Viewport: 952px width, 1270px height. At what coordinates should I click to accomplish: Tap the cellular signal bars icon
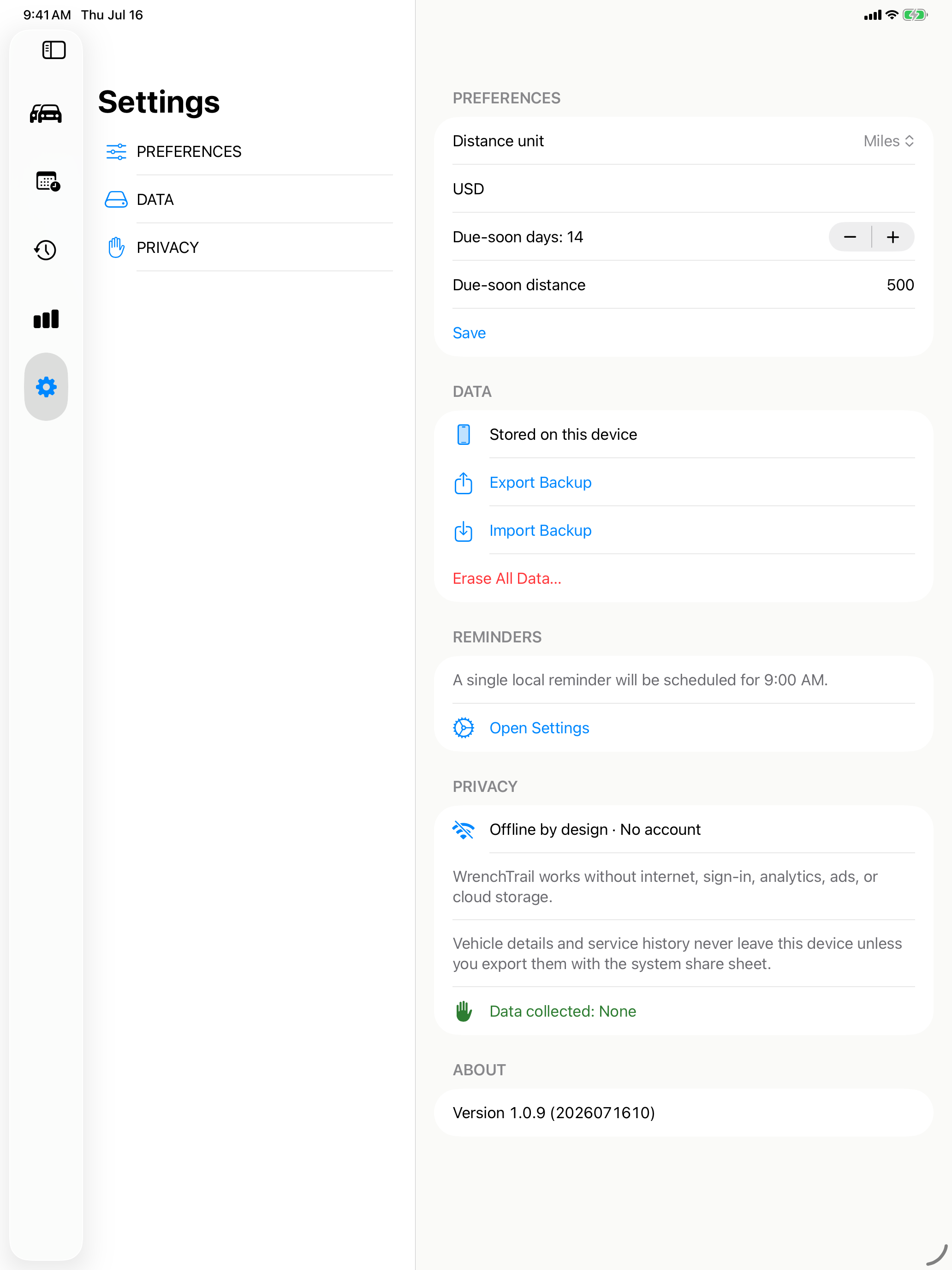(x=872, y=16)
